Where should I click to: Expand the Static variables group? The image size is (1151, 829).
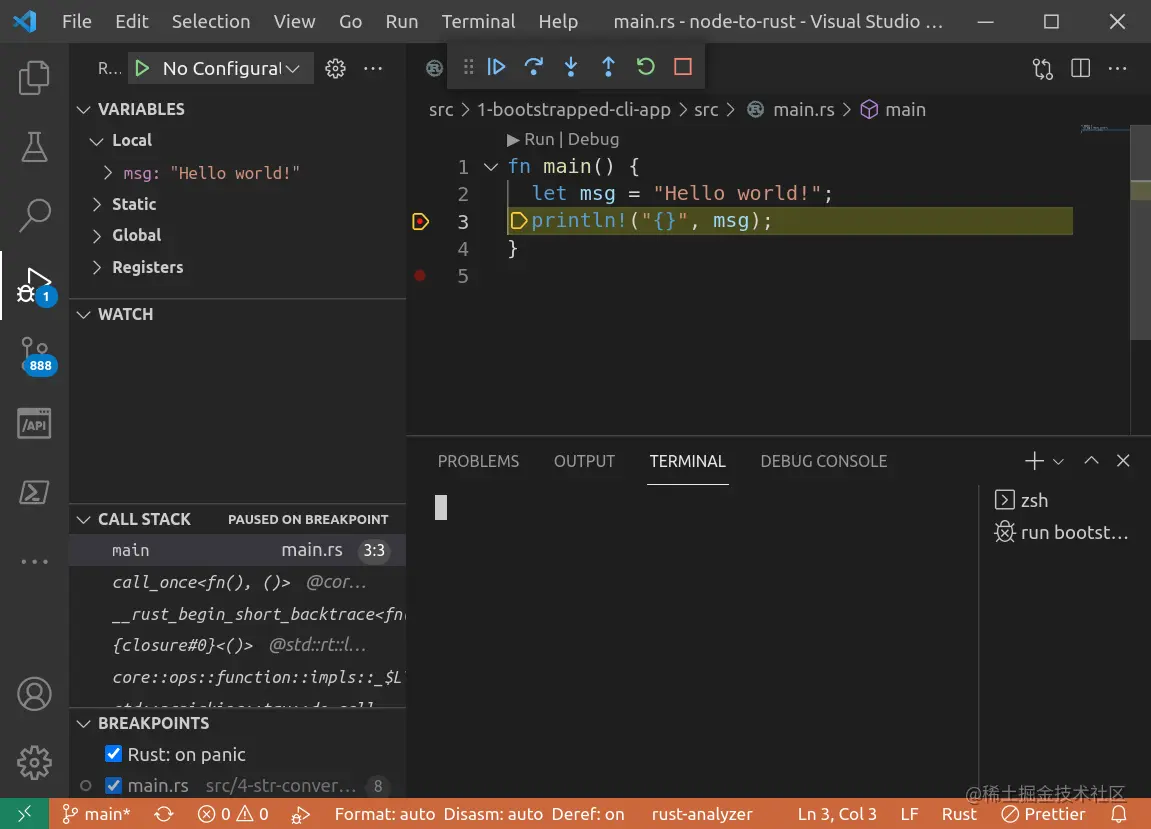coord(97,204)
